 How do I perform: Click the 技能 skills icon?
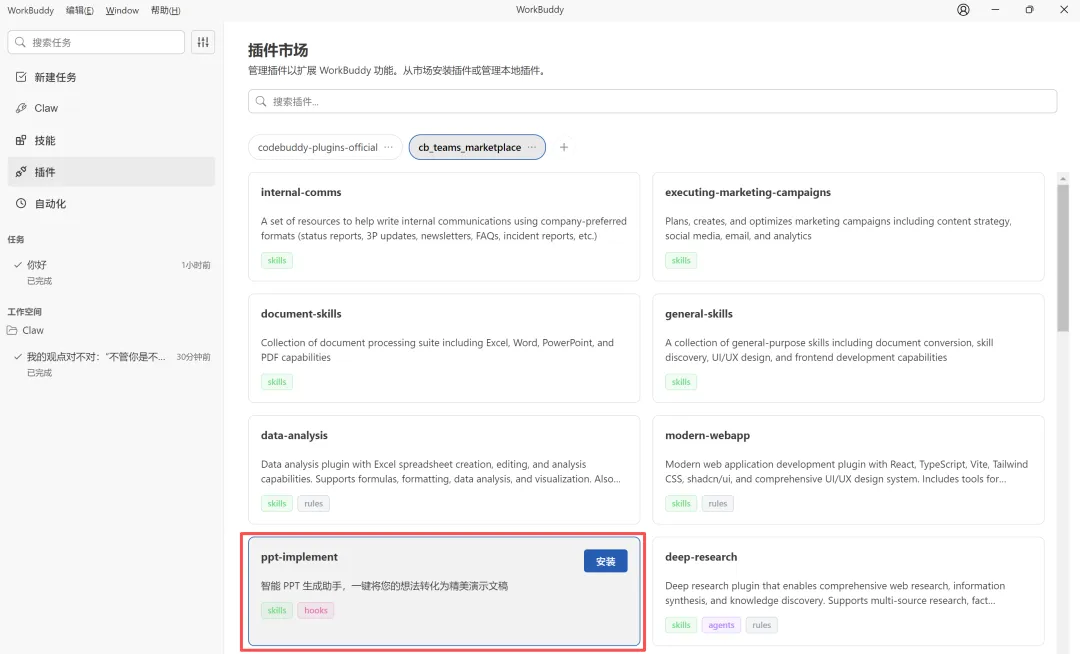(x=21, y=140)
